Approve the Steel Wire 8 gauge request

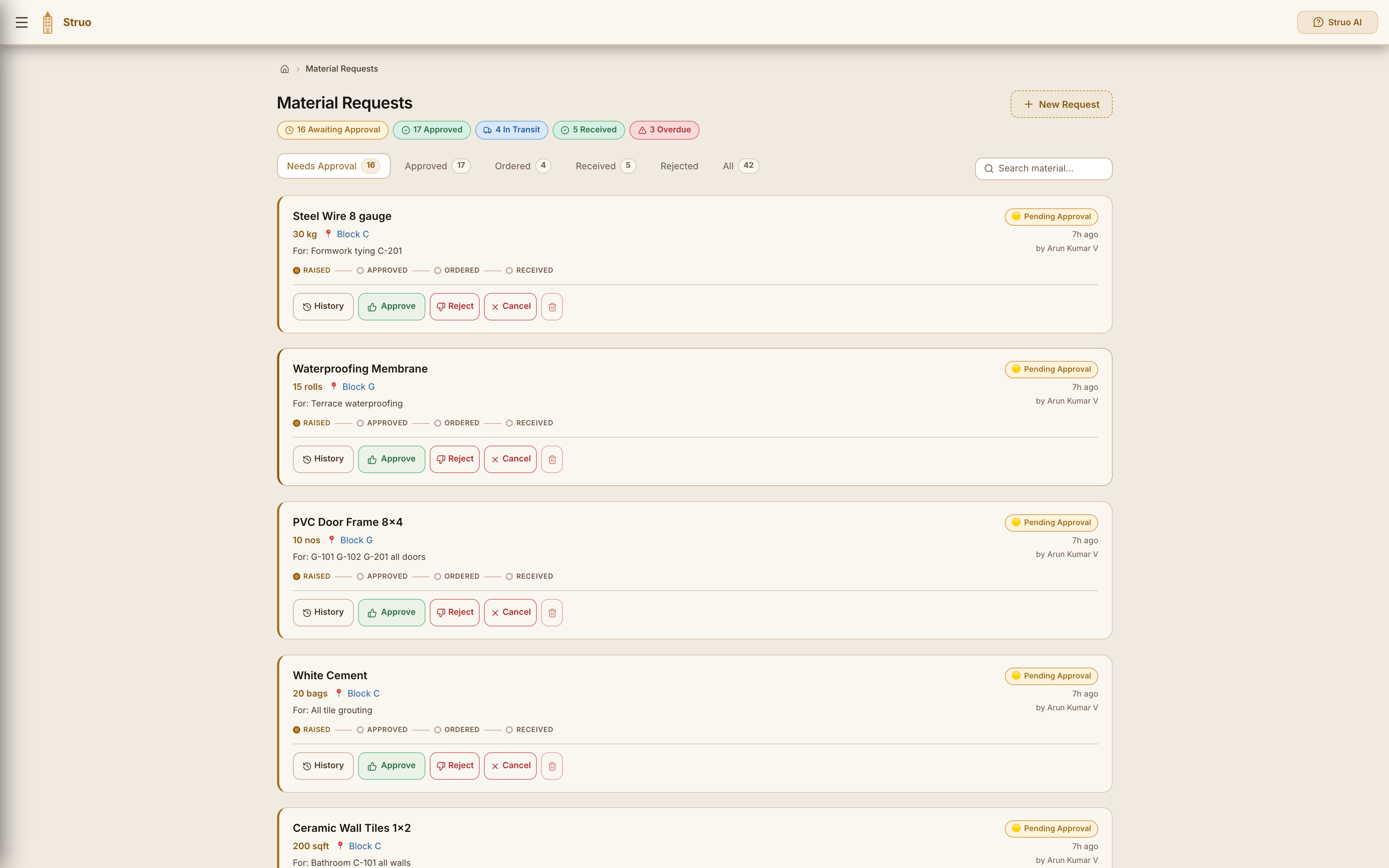391,307
